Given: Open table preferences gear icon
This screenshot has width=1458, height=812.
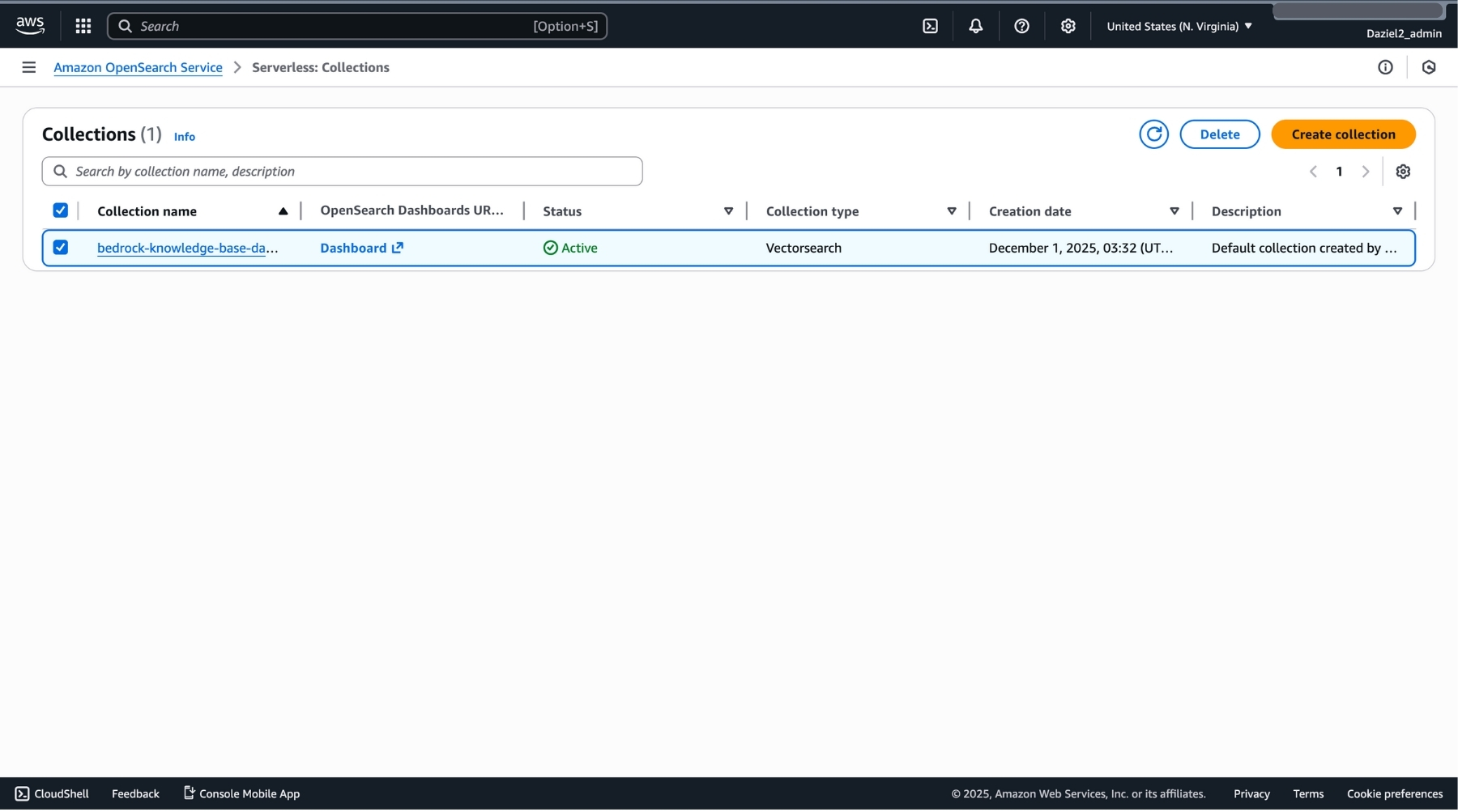Looking at the screenshot, I should pos(1403,172).
